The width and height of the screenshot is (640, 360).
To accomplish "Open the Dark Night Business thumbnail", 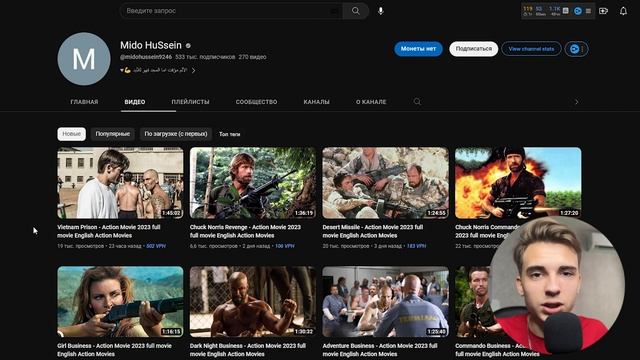I will [253, 302].
